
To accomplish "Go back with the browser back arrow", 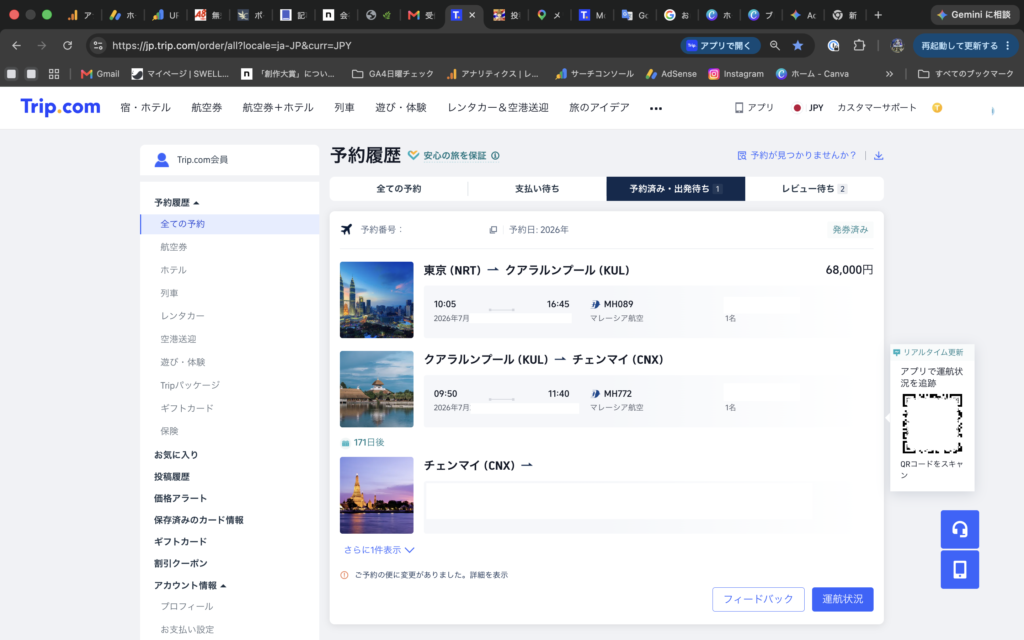I will pos(16,46).
